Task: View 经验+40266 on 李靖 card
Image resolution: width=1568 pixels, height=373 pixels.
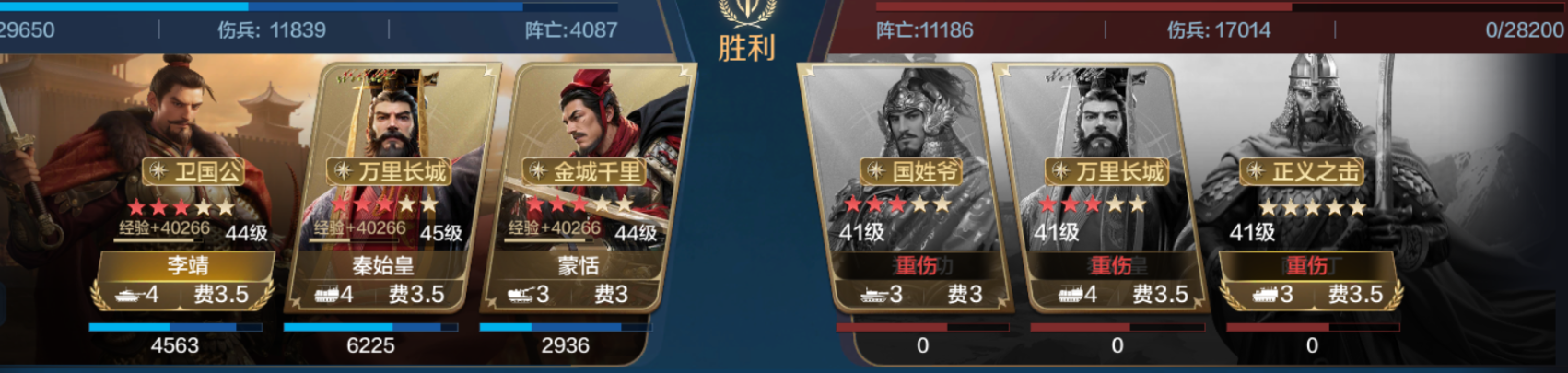Action: tap(164, 228)
